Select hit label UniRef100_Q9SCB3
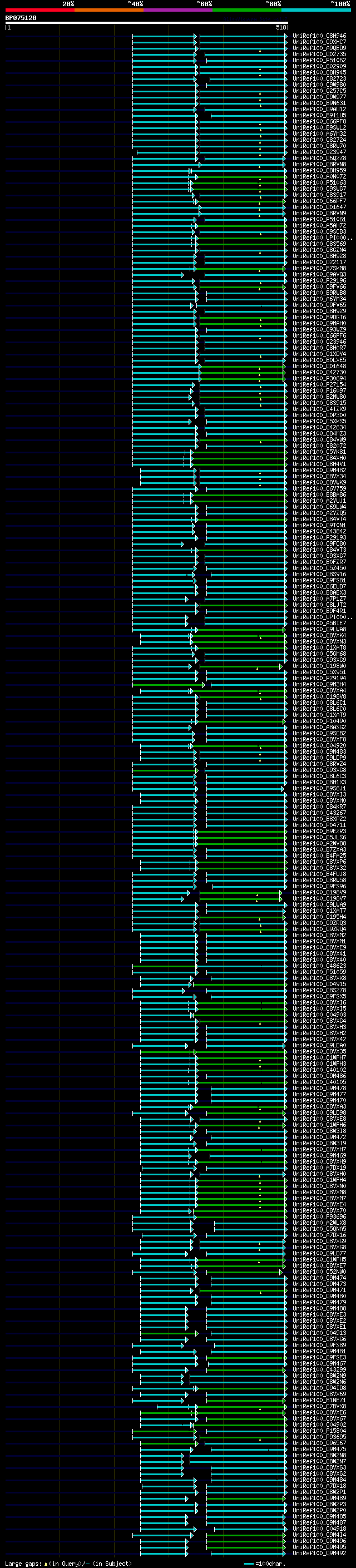Image resolution: width=356 pixels, height=1568 pixels. click(319, 231)
